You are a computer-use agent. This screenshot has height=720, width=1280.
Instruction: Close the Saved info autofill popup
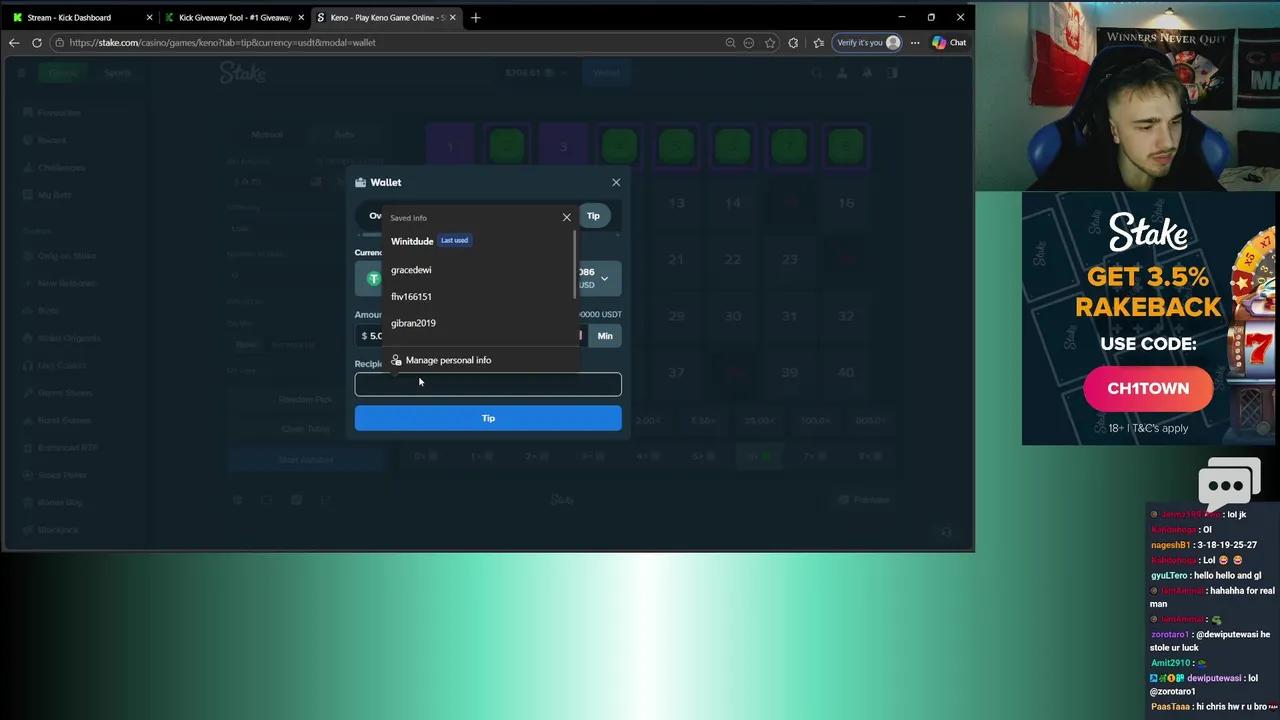[x=567, y=217]
